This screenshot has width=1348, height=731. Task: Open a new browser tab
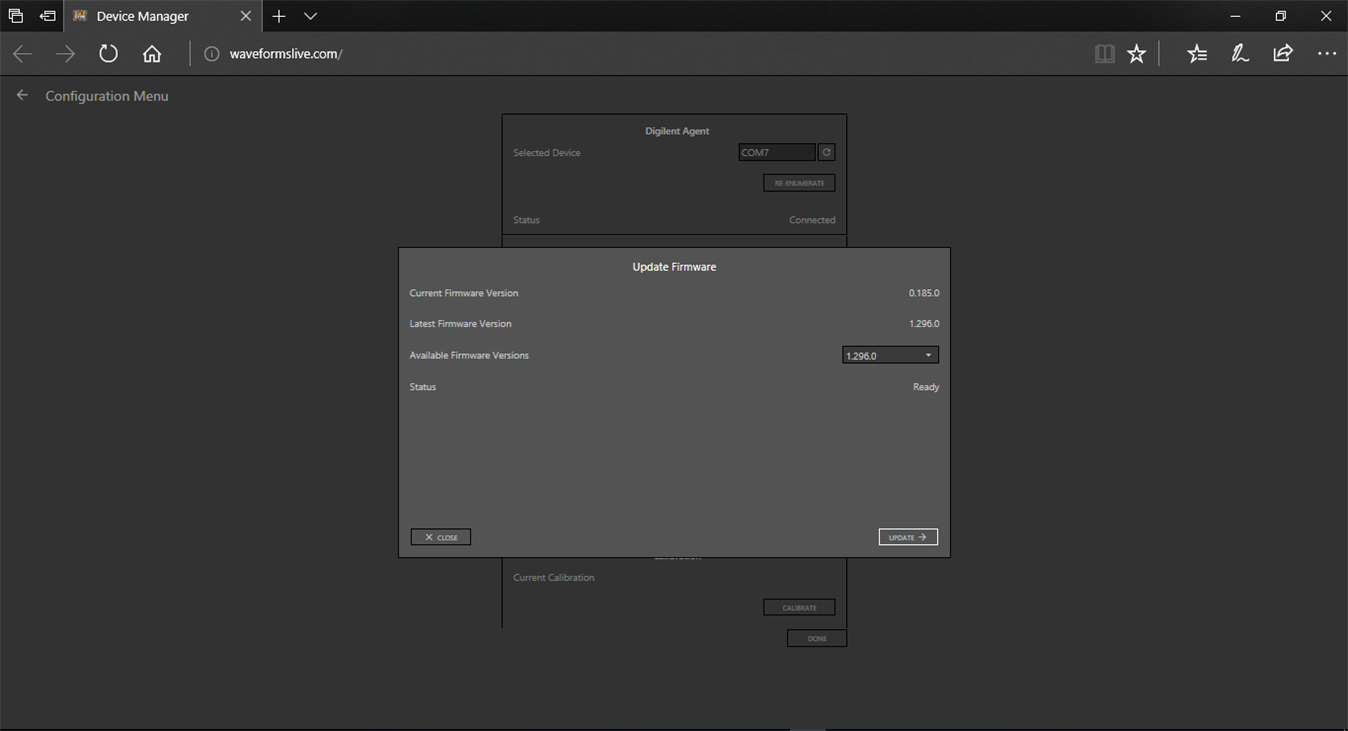pos(279,16)
